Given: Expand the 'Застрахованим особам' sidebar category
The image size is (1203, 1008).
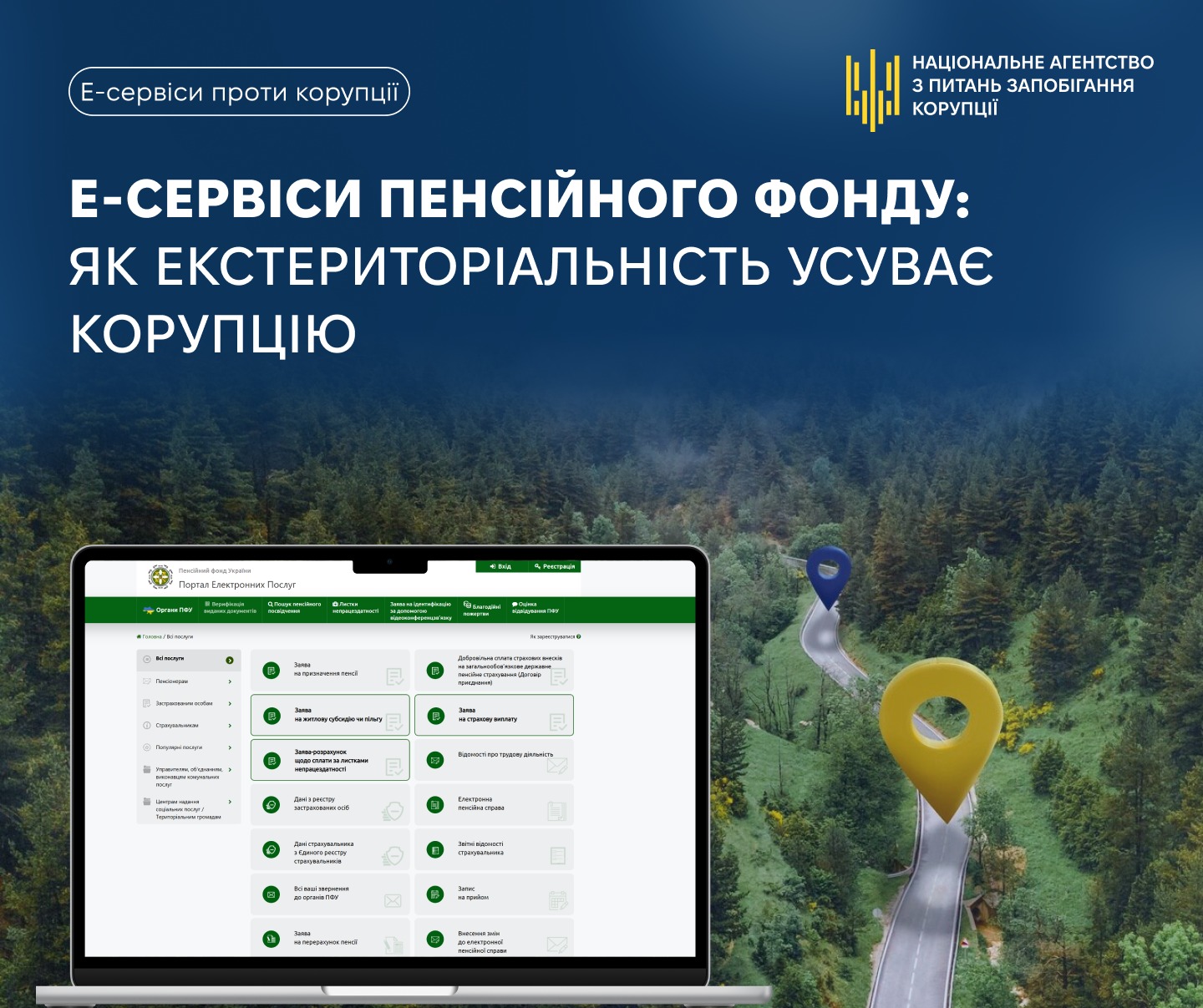Looking at the screenshot, I should click(189, 704).
